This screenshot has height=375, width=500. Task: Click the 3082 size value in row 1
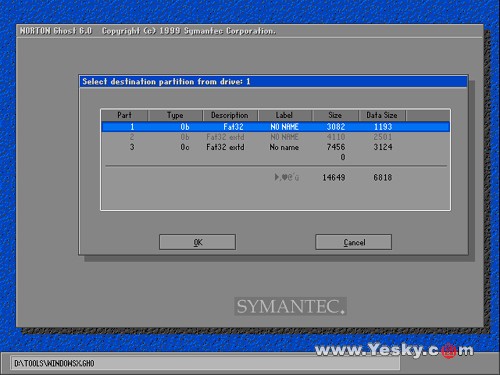336,127
